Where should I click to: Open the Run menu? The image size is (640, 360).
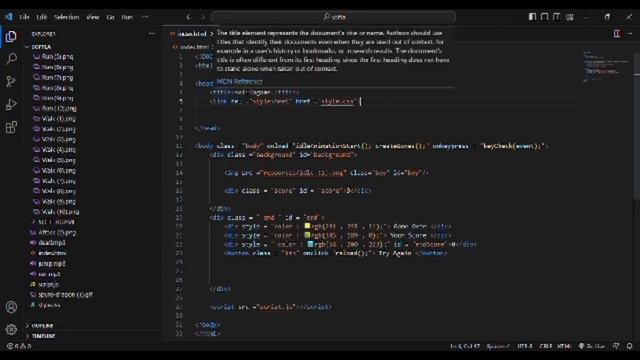127,17
